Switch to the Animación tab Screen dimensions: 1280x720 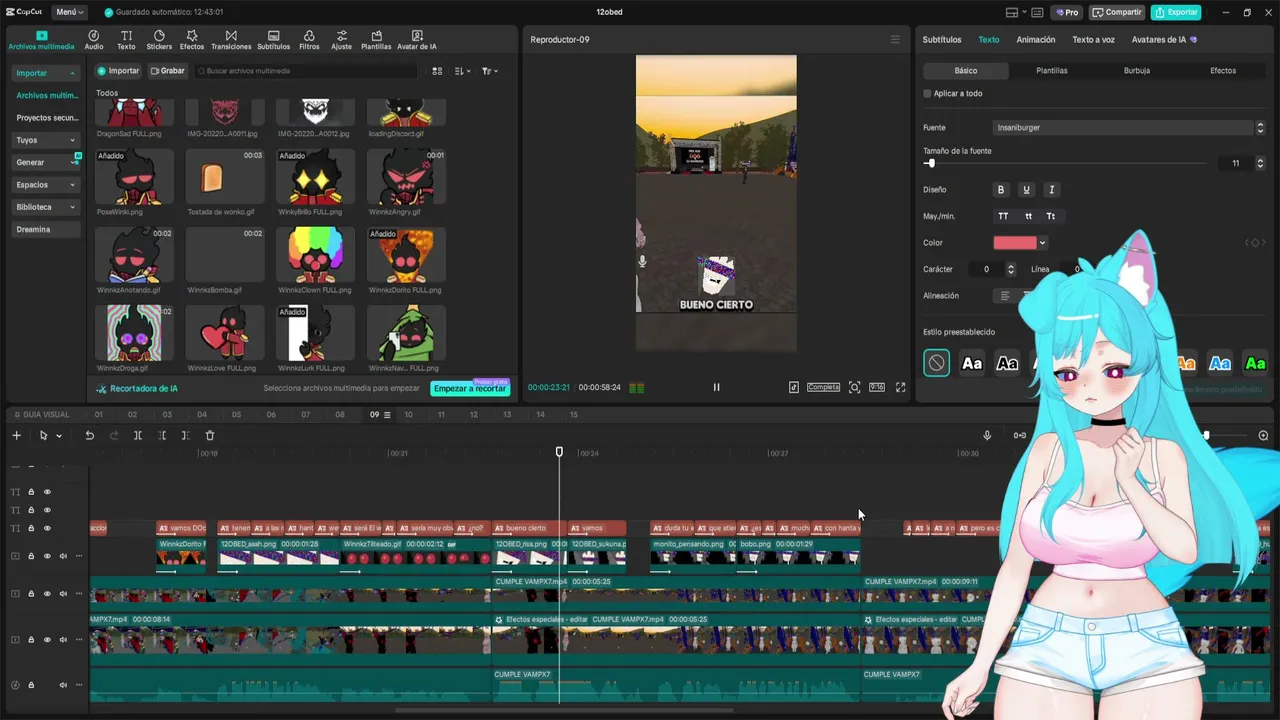pos(1036,40)
